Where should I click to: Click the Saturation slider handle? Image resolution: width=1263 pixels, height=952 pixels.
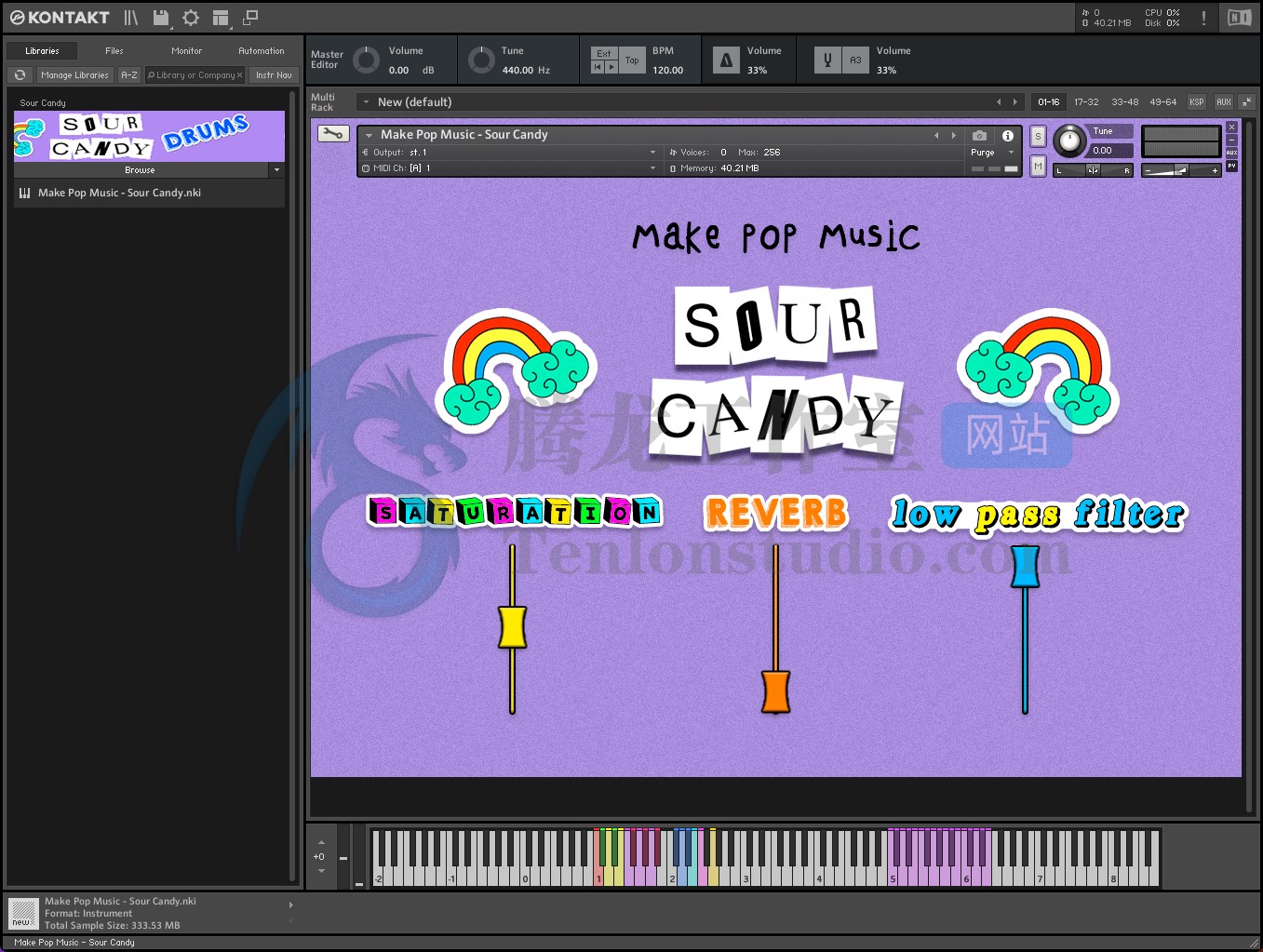(x=513, y=627)
